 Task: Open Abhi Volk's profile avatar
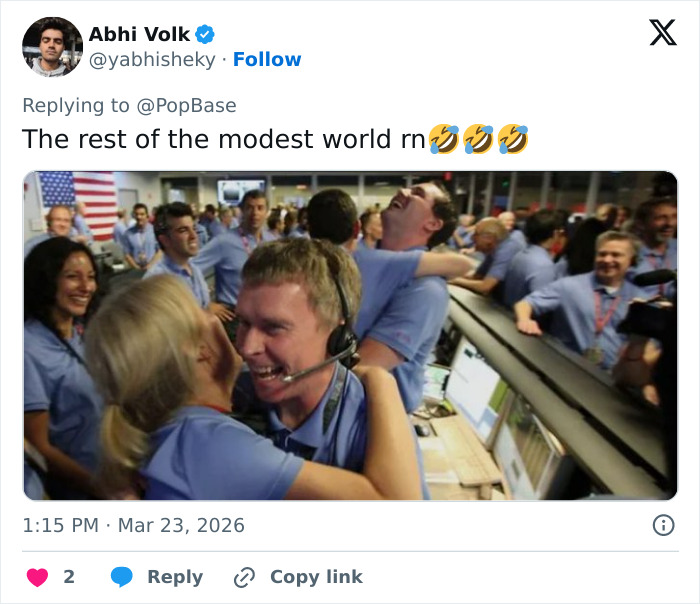(x=52, y=47)
